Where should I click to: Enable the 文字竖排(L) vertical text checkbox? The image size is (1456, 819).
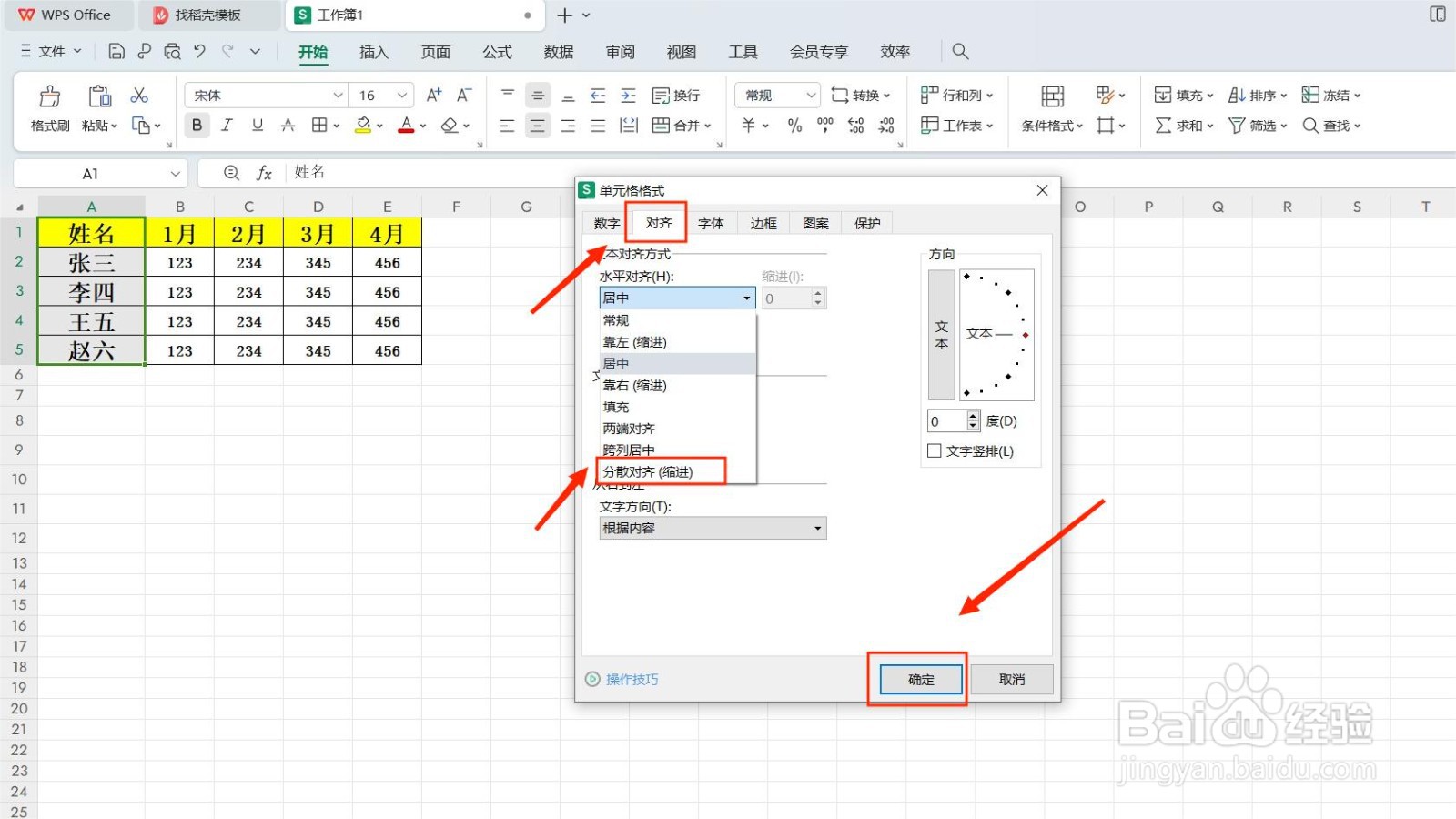pyautogui.click(x=935, y=450)
